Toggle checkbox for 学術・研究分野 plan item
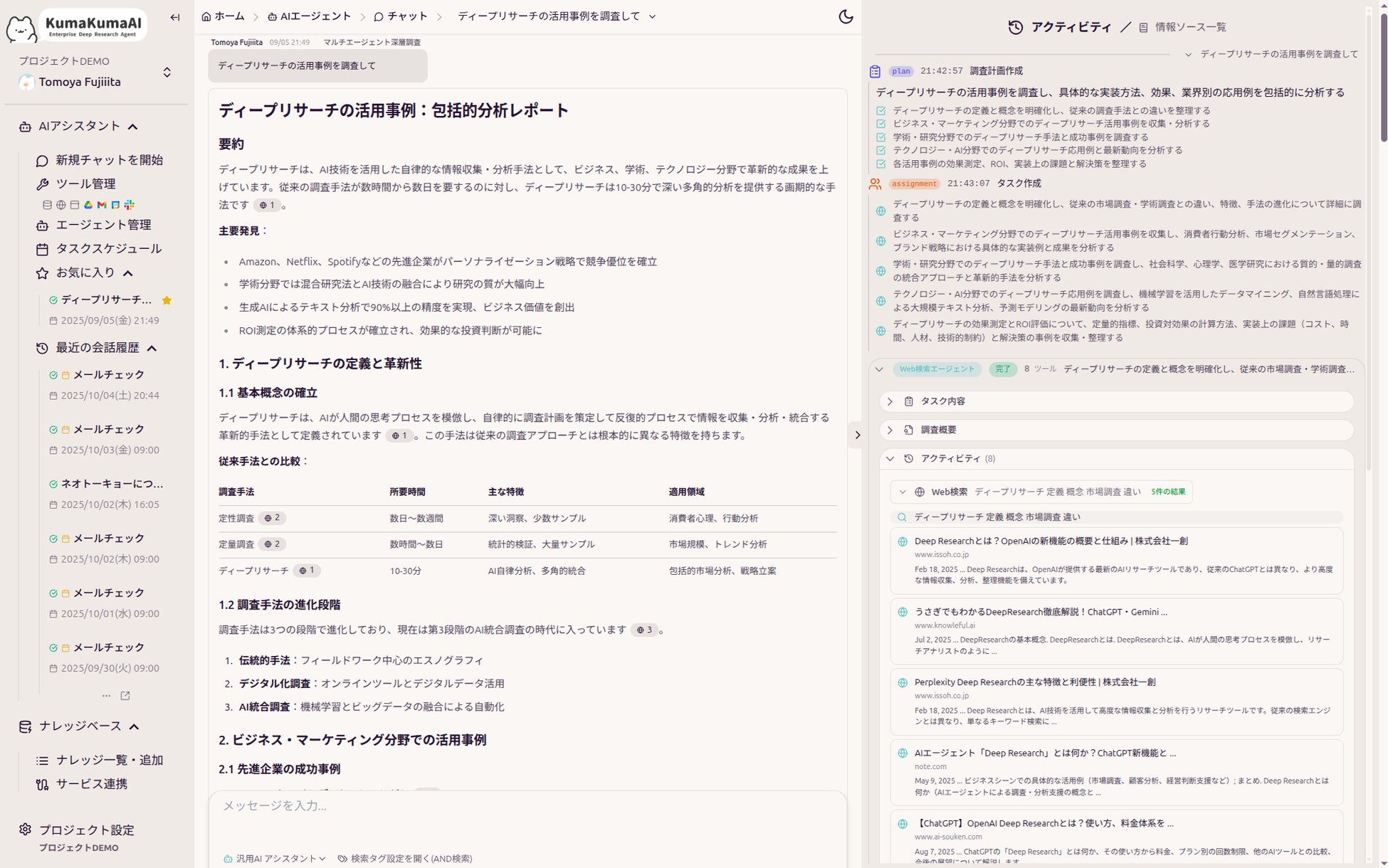 click(880, 137)
